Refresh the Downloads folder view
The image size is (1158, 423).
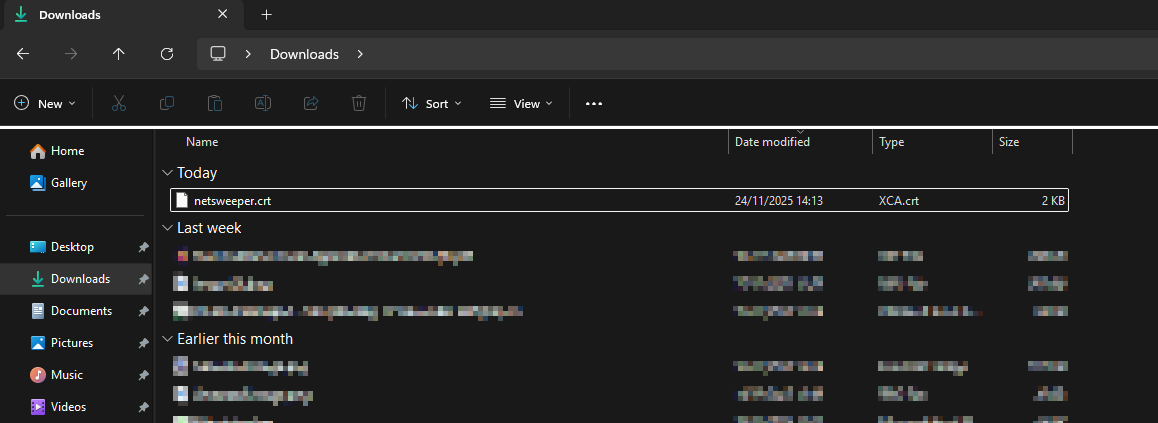coord(167,54)
